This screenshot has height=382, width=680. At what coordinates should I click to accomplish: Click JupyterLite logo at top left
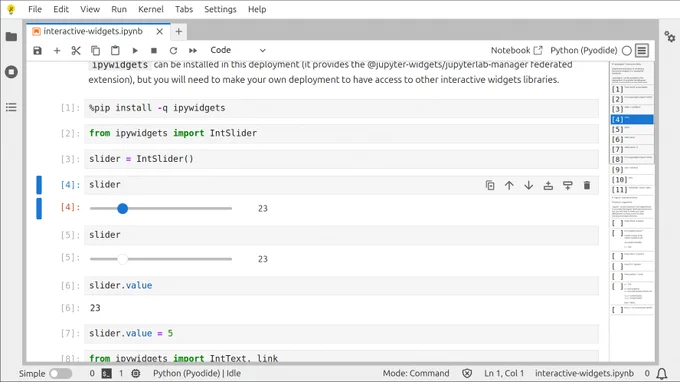point(11,9)
